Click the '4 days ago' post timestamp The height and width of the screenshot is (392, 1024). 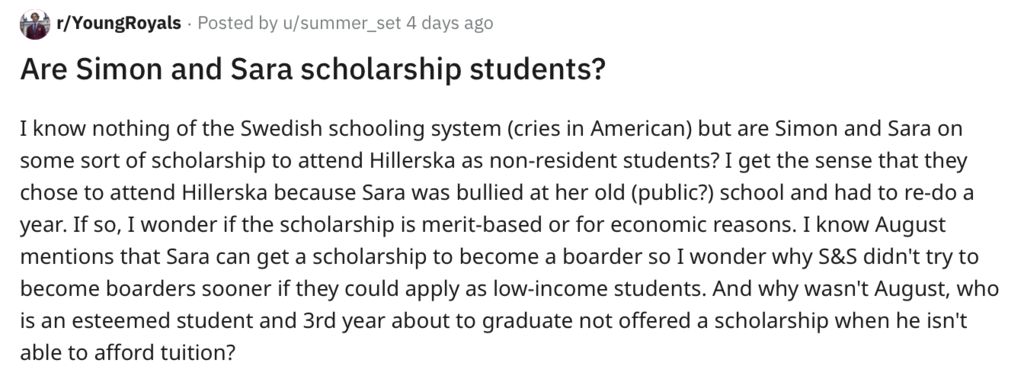449,24
